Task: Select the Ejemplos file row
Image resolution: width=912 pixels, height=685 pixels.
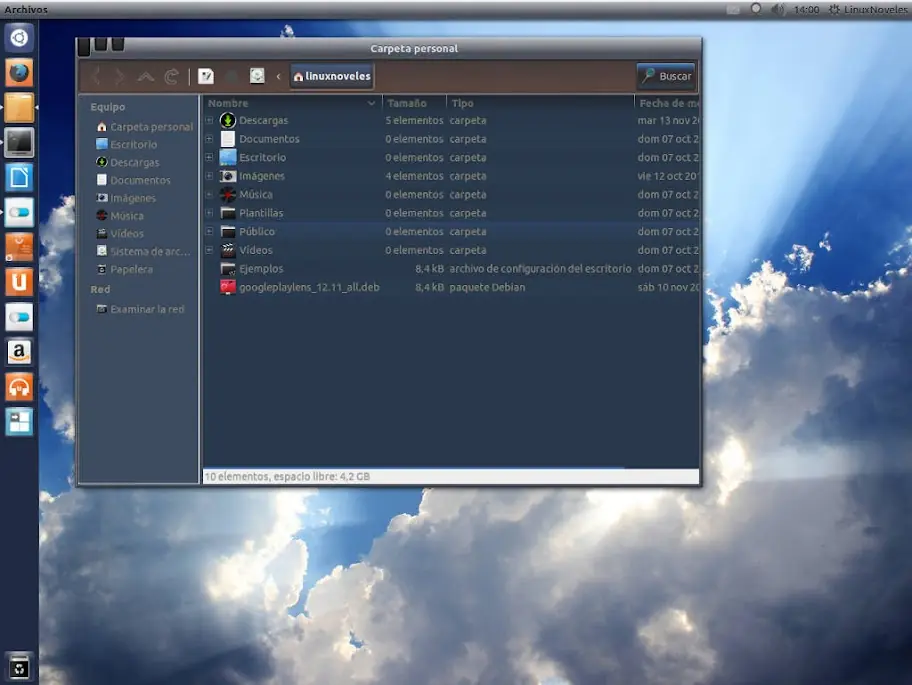Action: click(x=451, y=269)
